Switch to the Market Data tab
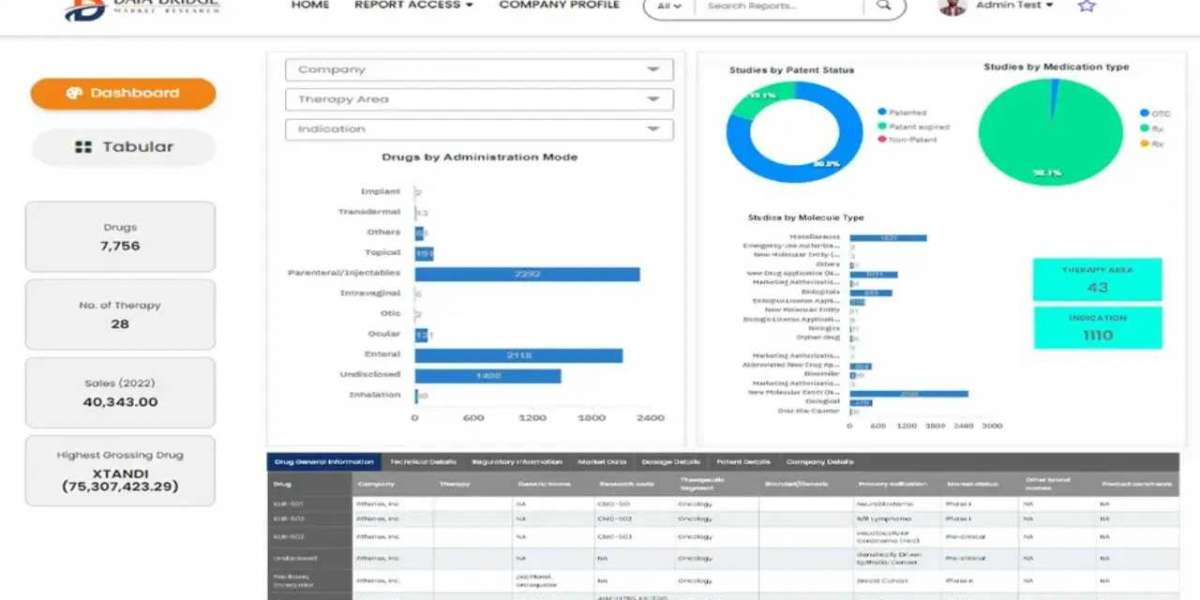The width and height of the screenshot is (1200, 600). (602, 462)
